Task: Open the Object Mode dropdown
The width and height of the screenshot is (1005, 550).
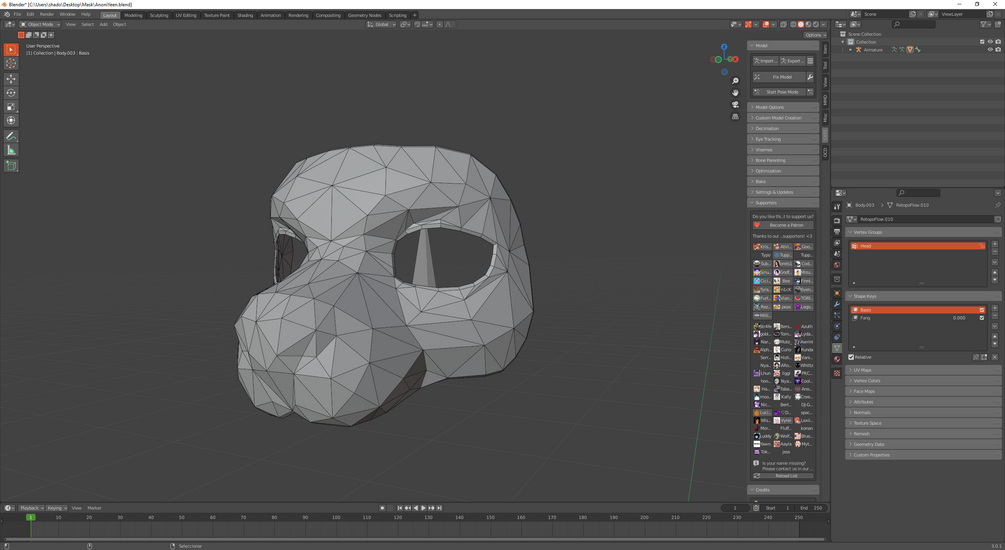Action: [x=41, y=24]
